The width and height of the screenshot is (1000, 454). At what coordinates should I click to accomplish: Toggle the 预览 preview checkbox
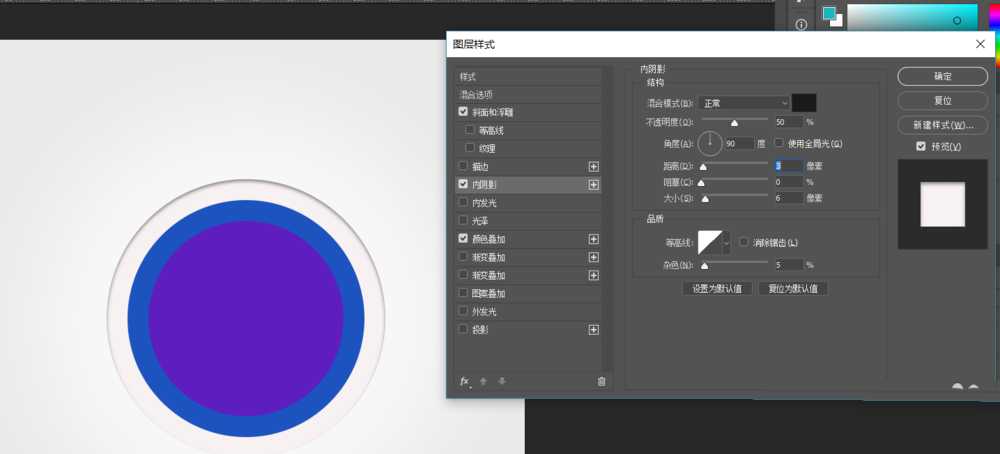(921, 147)
